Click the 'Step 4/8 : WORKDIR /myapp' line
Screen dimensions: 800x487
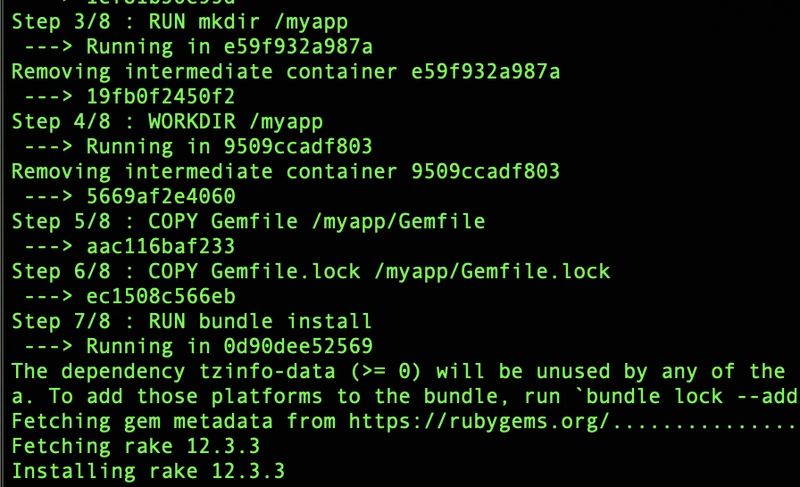(167, 122)
